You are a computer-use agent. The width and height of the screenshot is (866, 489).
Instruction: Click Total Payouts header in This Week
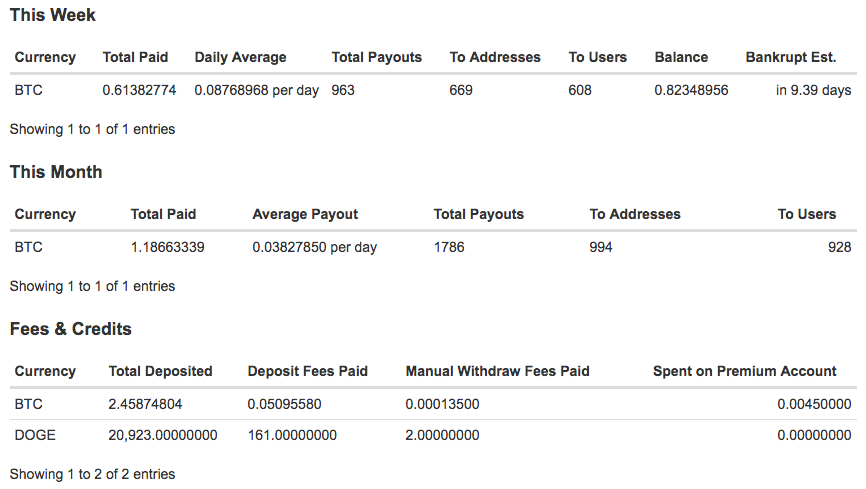point(377,57)
